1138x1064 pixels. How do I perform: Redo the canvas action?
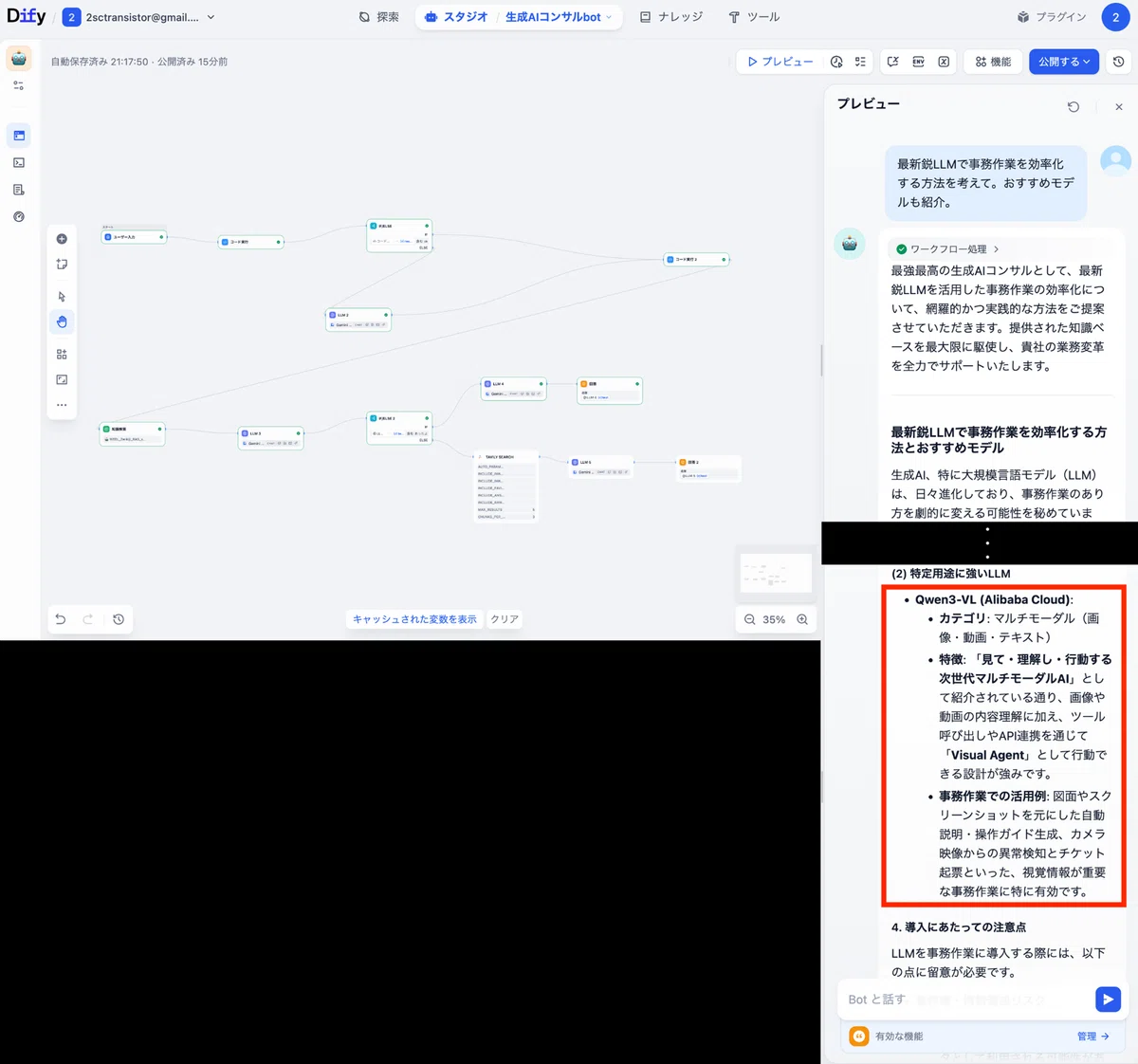pyautogui.click(x=88, y=619)
